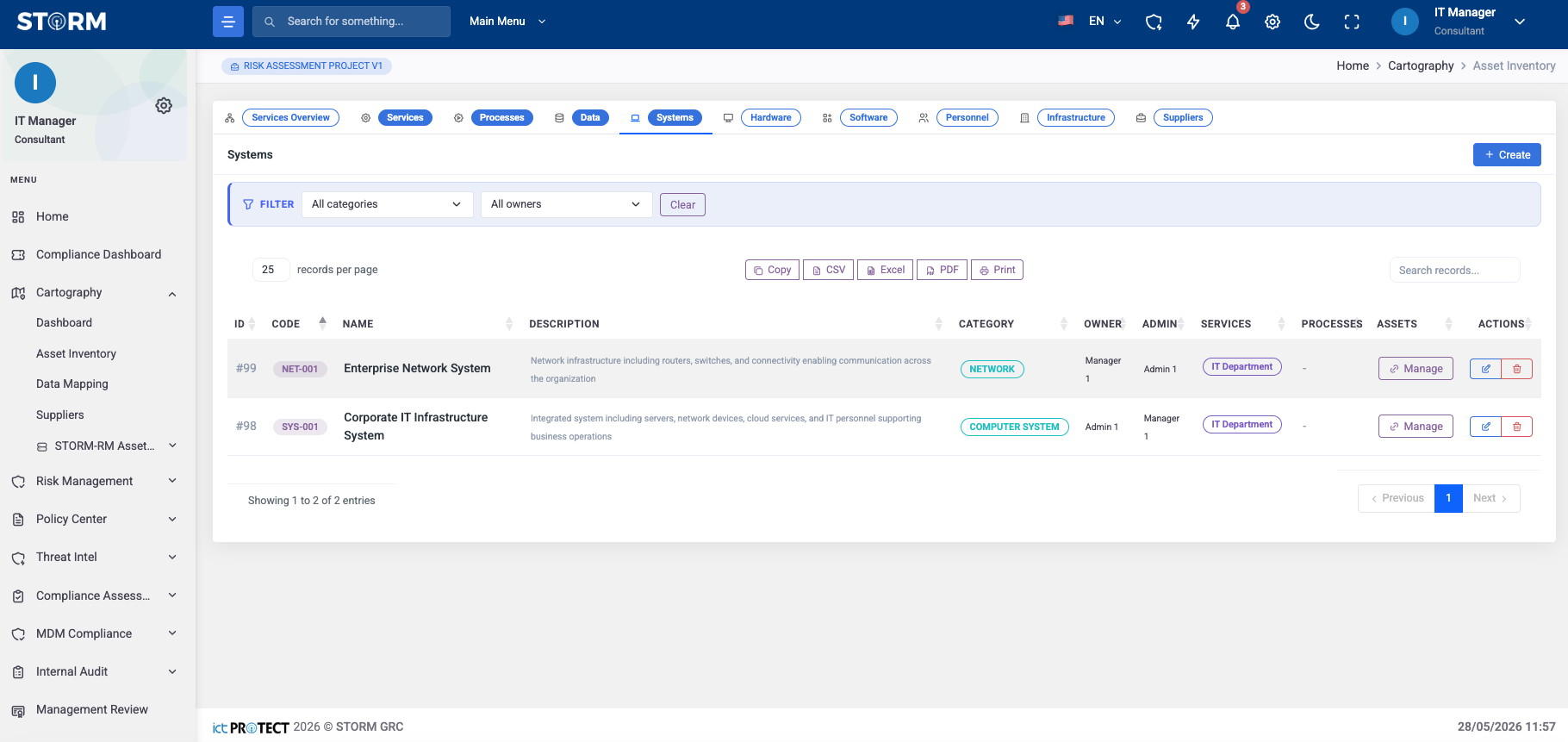
Task: Copy the table records
Action: click(772, 270)
